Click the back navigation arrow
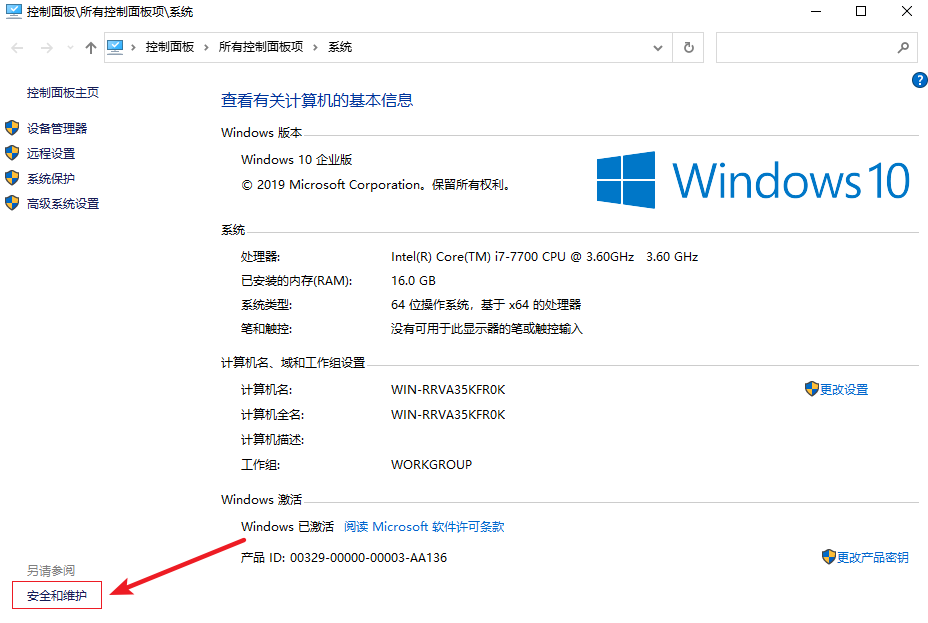Screen dimensions: 928x623 (x=17, y=47)
